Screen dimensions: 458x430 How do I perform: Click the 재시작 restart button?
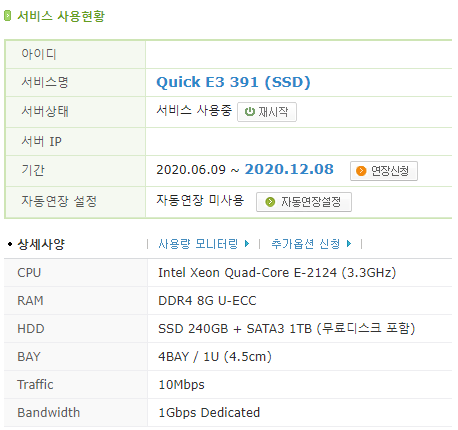[267, 112]
